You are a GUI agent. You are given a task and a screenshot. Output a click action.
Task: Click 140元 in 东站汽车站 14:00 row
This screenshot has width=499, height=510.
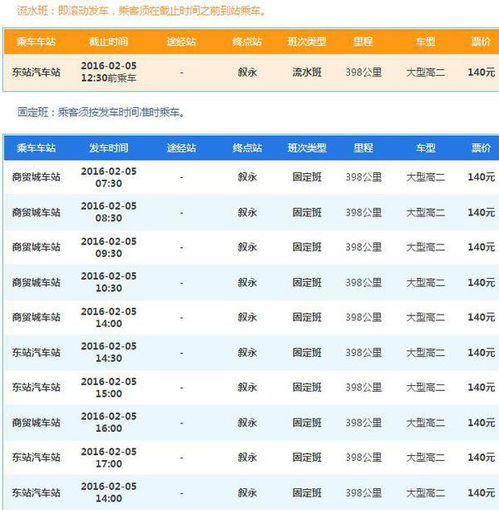pos(481,493)
